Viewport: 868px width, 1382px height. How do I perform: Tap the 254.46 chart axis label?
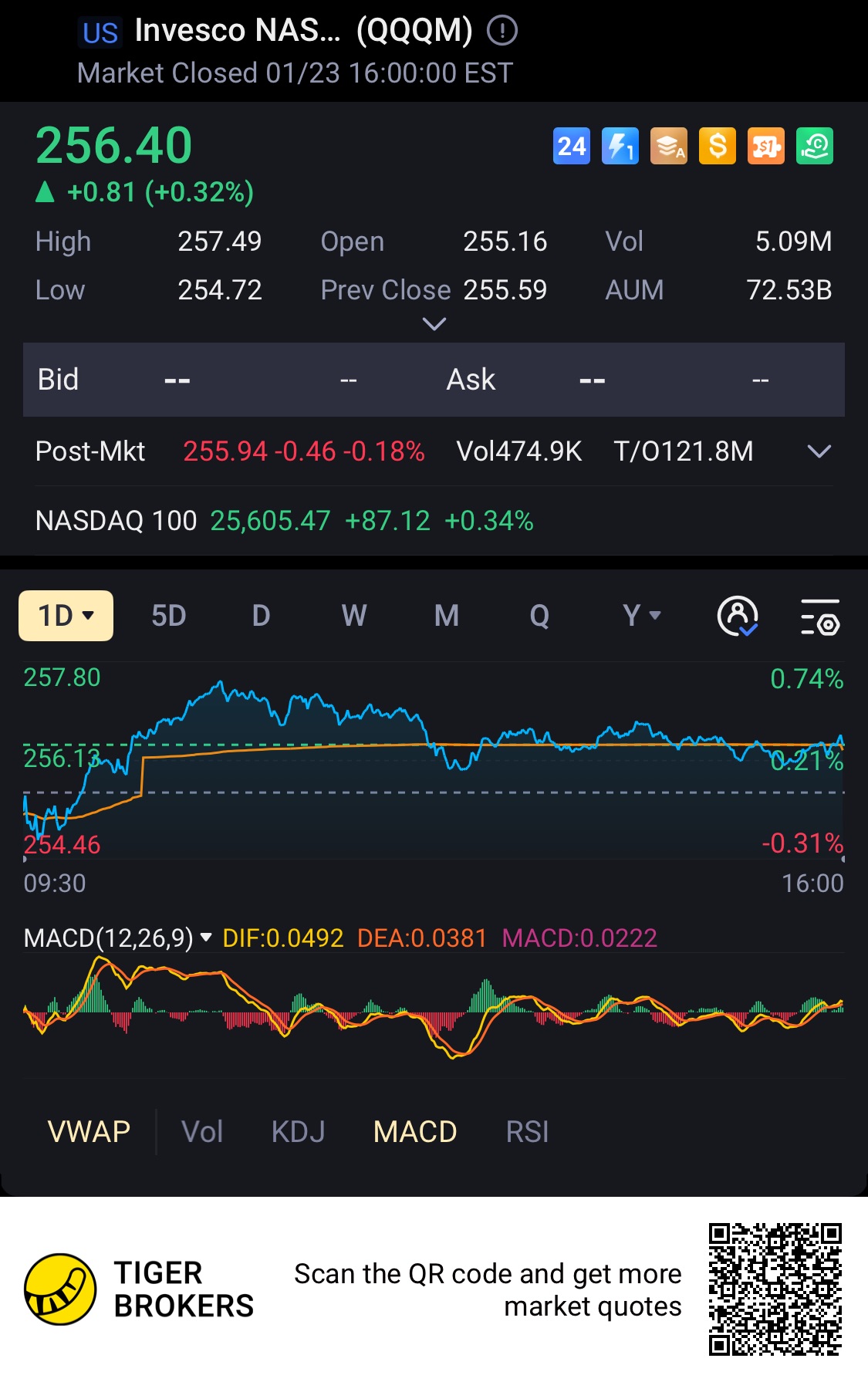click(x=62, y=845)
